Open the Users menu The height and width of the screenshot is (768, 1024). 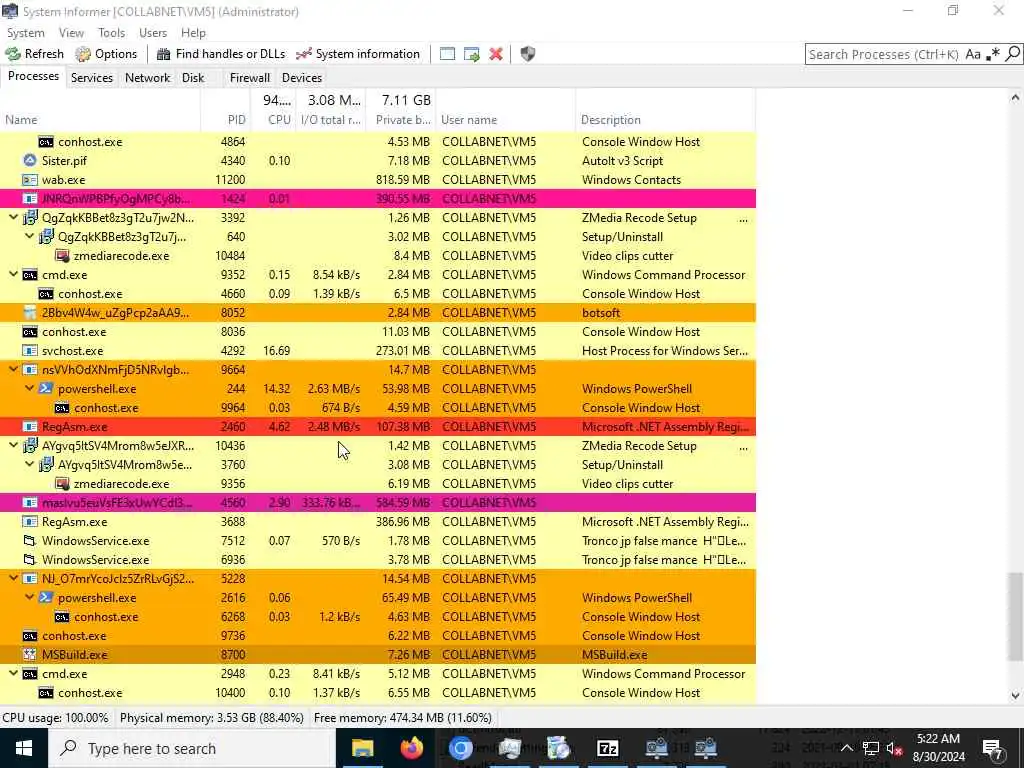[153, 33]
